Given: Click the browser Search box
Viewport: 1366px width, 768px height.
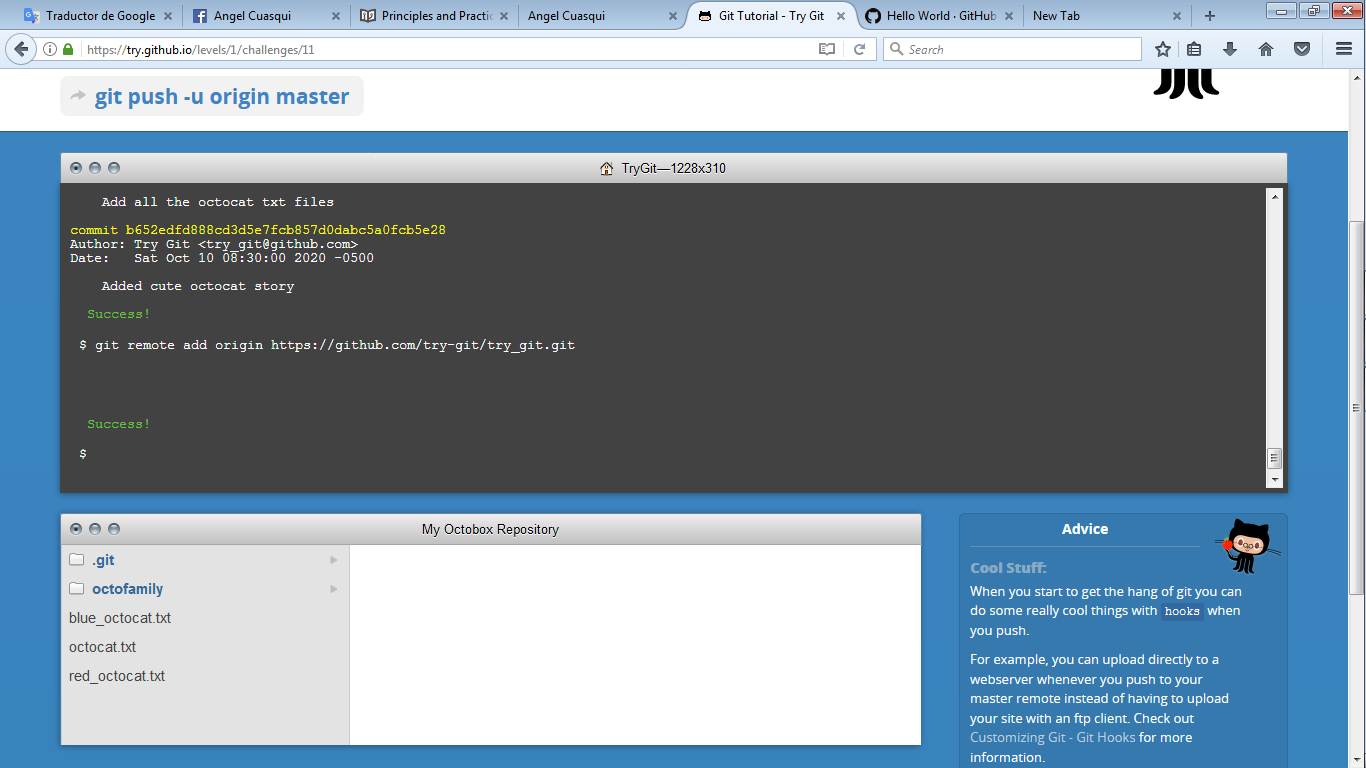Looking at the screenshot, I should point(1012,49).
